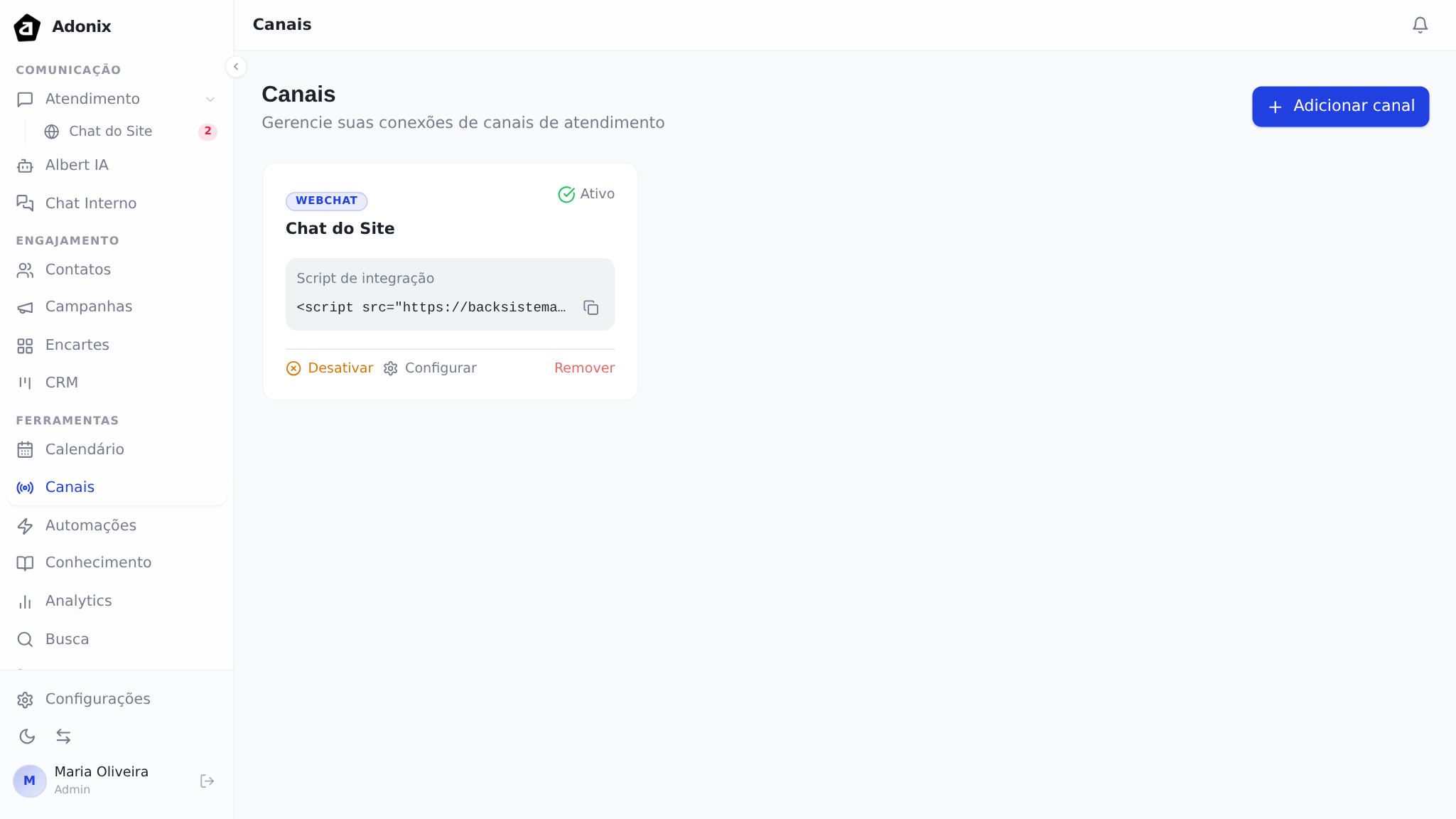
Task: Open Analytics
Action: (x=117, y=601)
